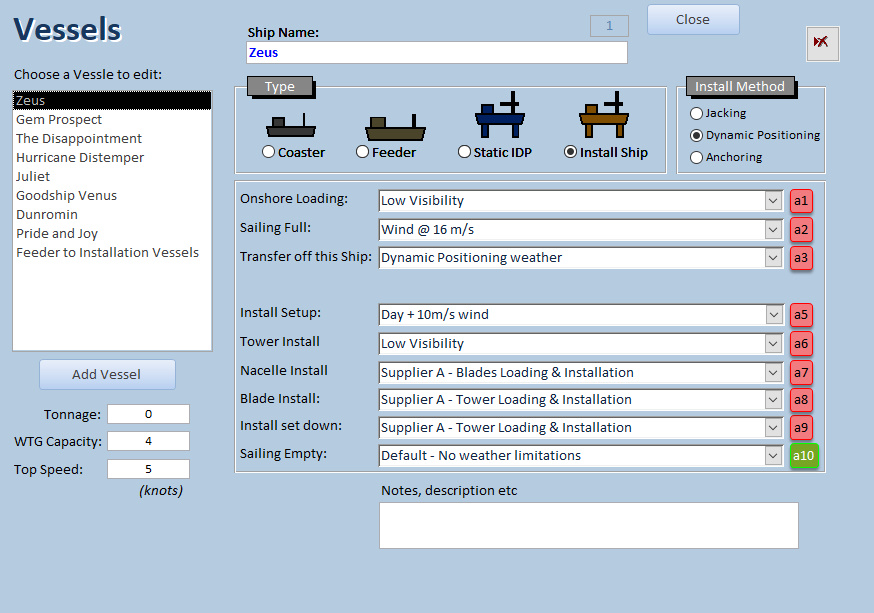Click the Notes description text box

[x=589, y=526]
